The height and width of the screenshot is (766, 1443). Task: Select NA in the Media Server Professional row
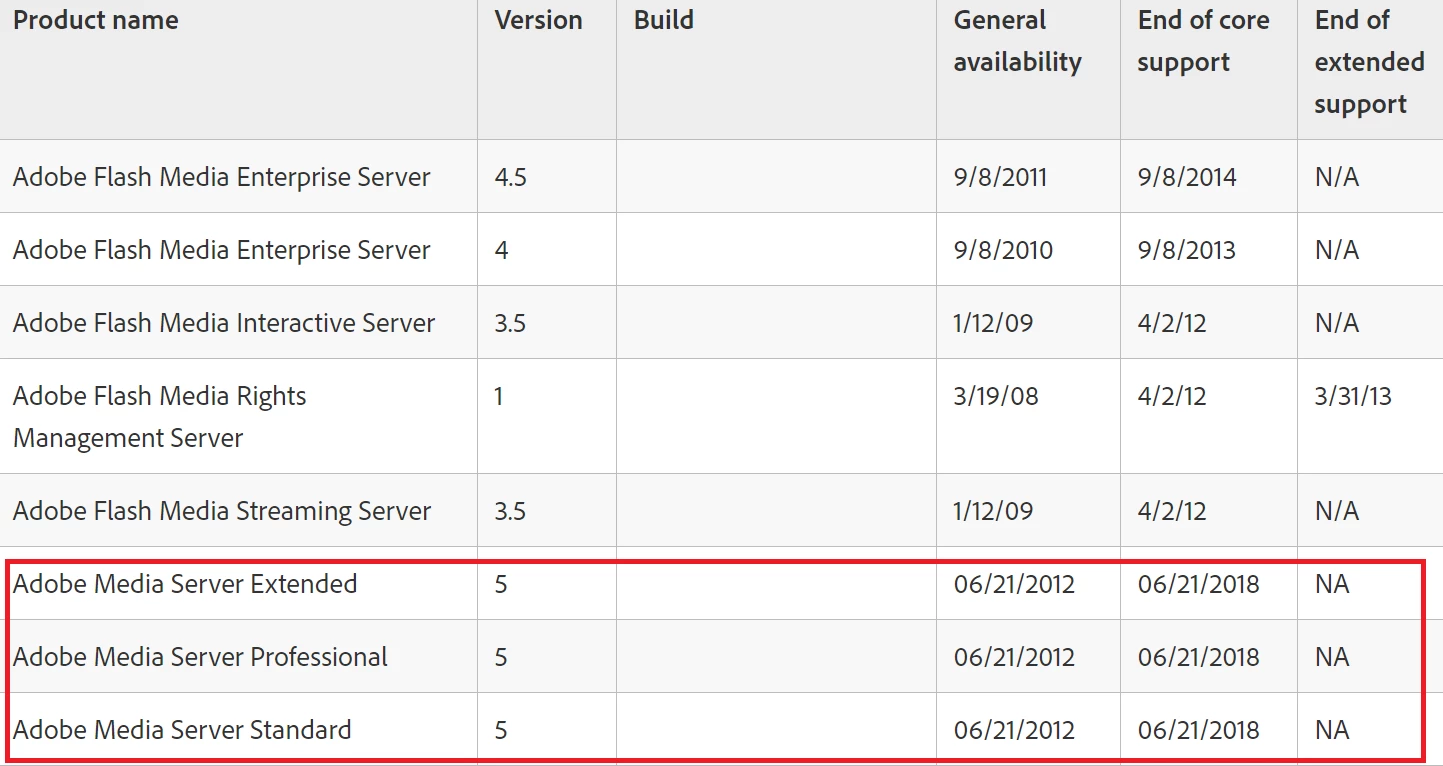pyautogui.click(x=1332, y=657)
